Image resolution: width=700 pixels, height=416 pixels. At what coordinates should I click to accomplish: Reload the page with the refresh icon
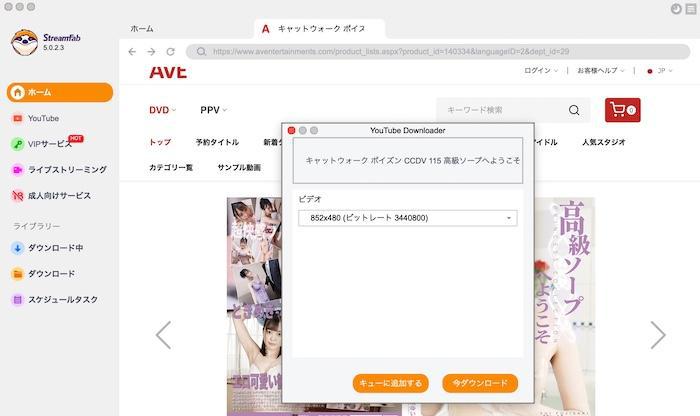[171, 52]
